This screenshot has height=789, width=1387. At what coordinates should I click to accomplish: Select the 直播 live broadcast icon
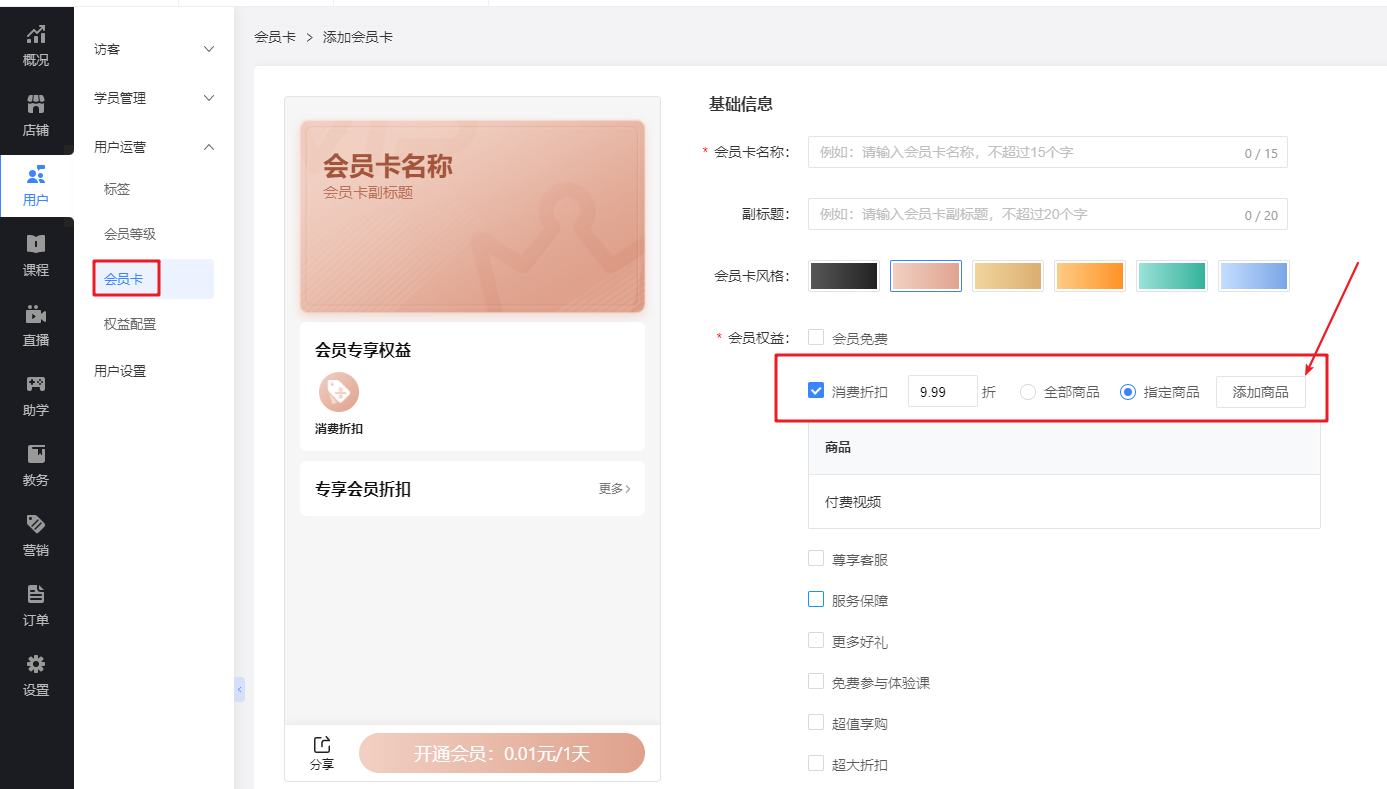point(36,314)
